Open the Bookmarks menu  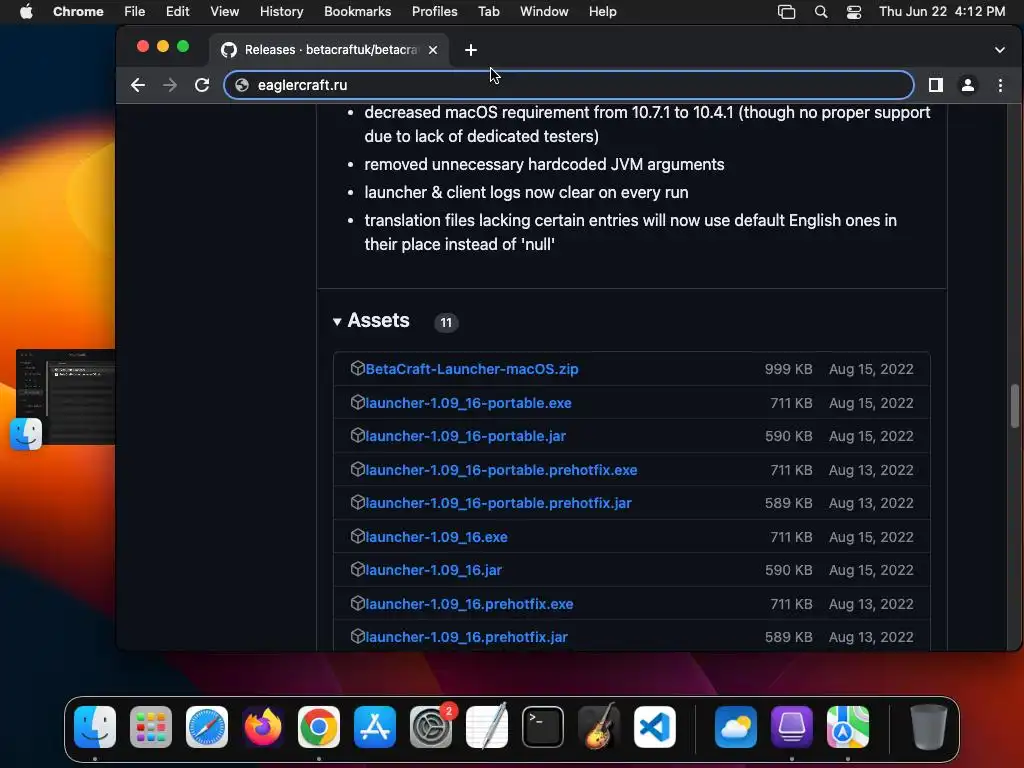[357, 12]
